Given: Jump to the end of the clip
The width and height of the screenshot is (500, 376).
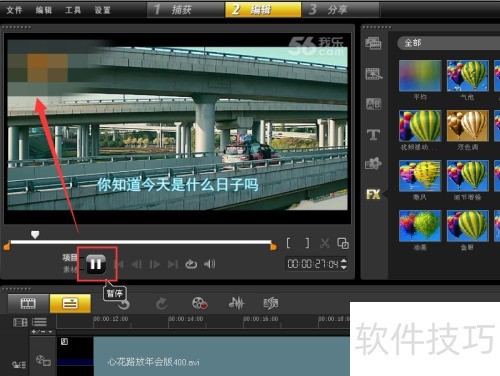Looking at the screenshot, I should [173, 264].
